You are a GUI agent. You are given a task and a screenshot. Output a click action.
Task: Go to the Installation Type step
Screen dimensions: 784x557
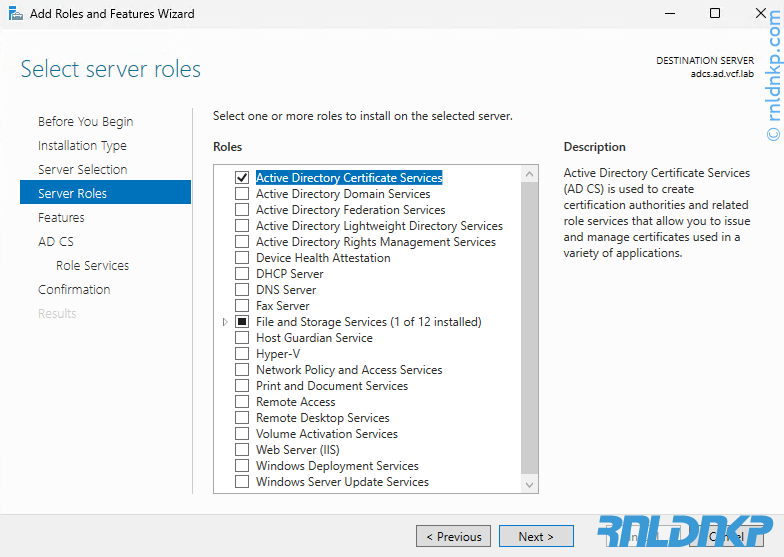tap(82, 146)
